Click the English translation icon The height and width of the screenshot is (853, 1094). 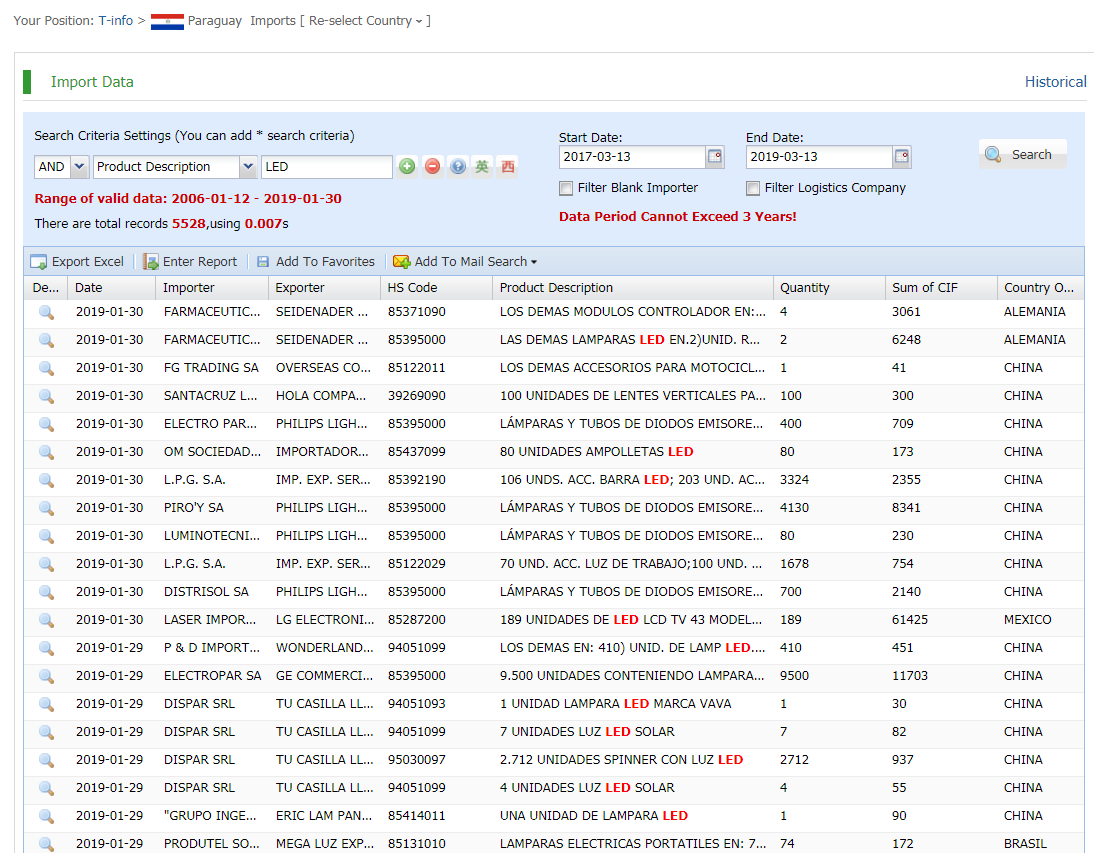(483, 167)
